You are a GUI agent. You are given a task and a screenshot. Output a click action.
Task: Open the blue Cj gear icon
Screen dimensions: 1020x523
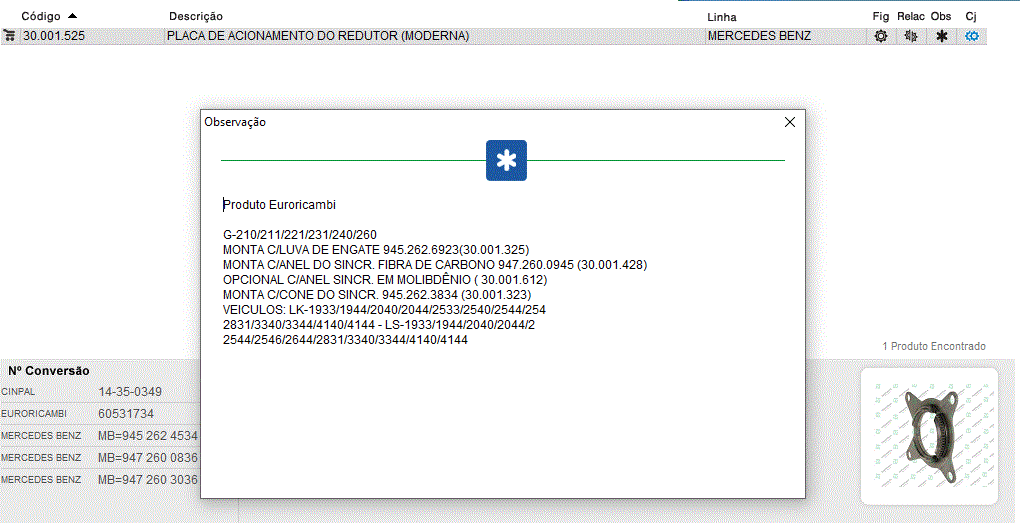971,36
